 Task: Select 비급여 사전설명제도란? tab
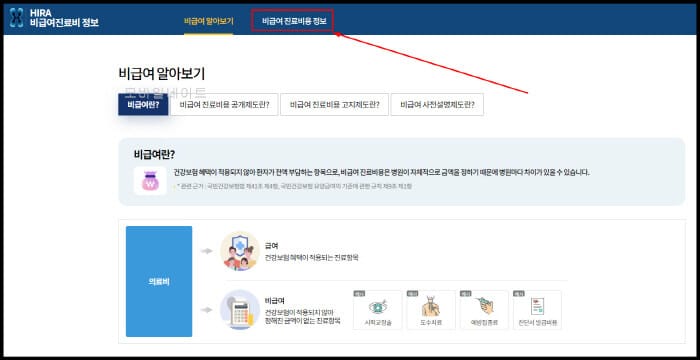[x=437, y=105]
